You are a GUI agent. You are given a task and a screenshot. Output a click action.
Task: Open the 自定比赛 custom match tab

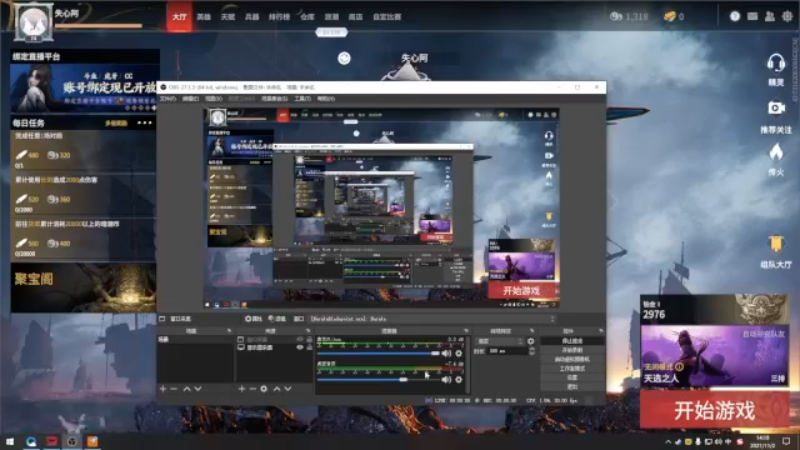coord(387,17)
